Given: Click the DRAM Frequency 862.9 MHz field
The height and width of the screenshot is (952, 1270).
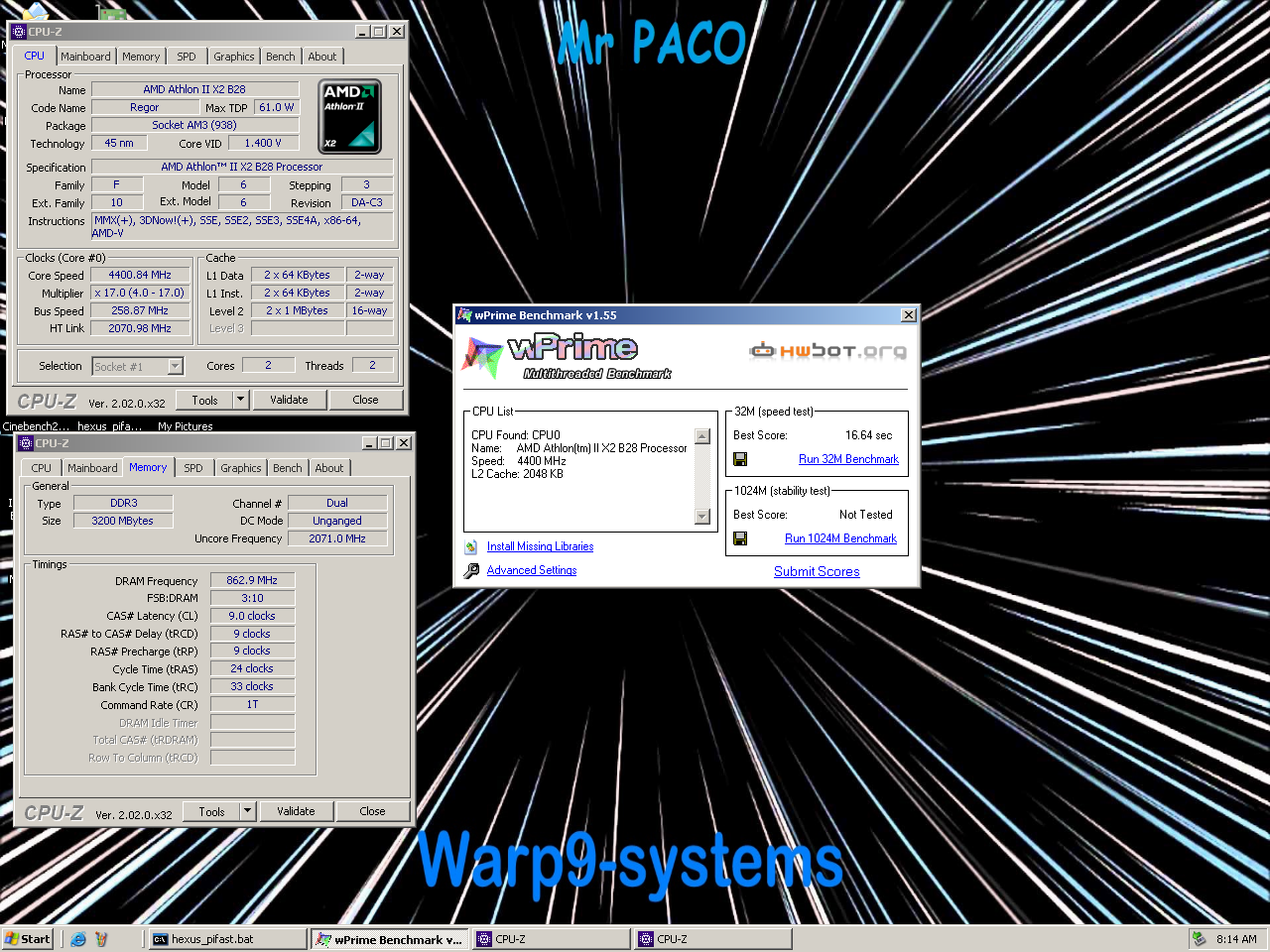Looking at the screenshot, I should [x=252, y=580].
